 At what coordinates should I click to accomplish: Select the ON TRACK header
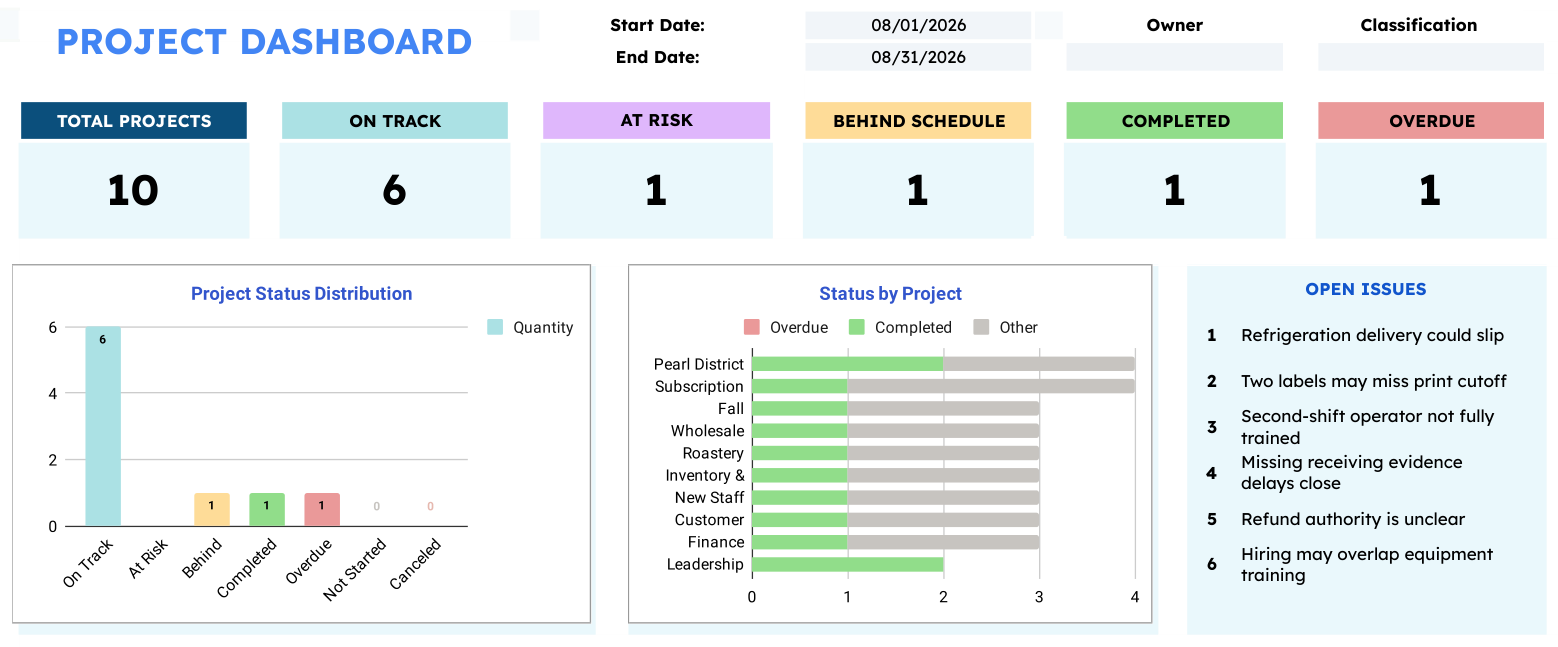[x=395, y=121]
